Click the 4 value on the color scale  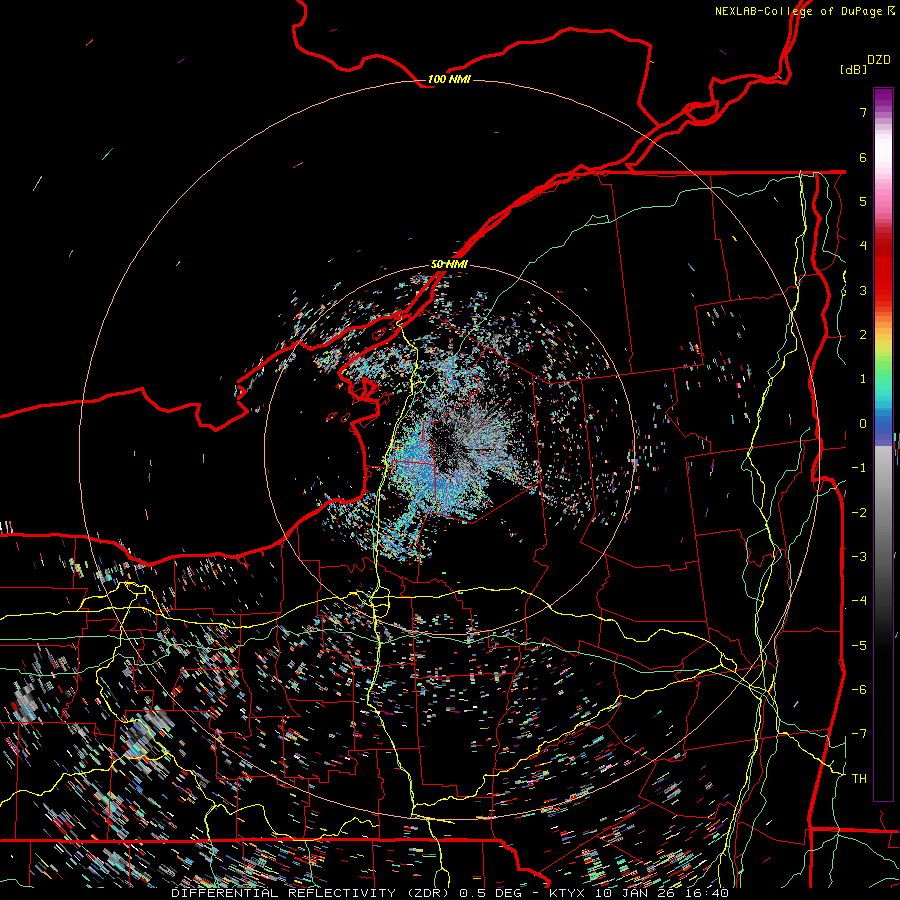tap(863, 246)
